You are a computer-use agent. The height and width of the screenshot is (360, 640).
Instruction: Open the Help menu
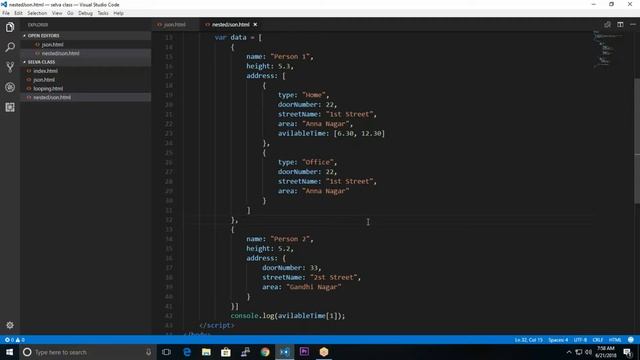tap(118, 13)
